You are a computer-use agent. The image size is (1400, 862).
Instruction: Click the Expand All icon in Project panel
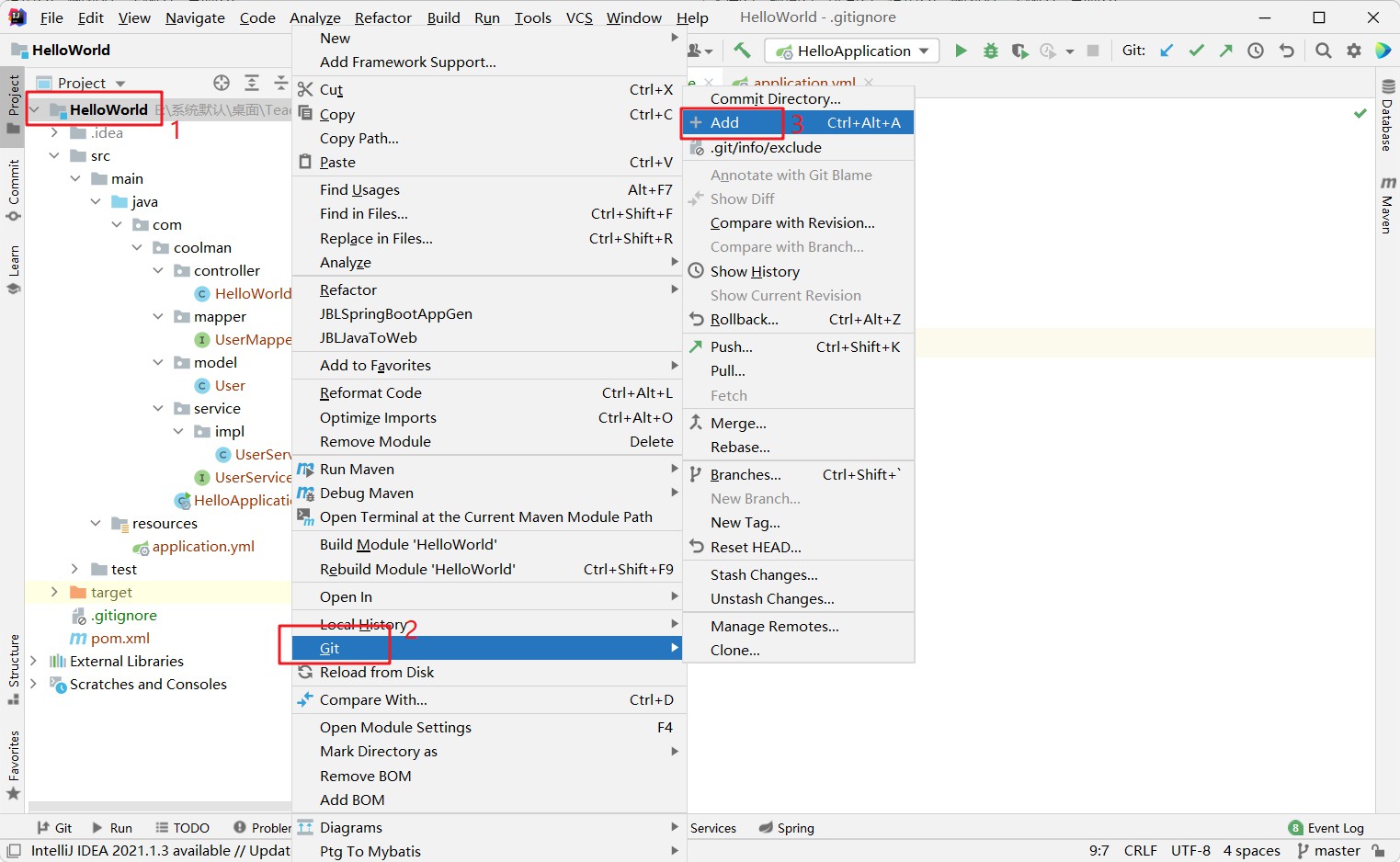(x=252, y=83)
